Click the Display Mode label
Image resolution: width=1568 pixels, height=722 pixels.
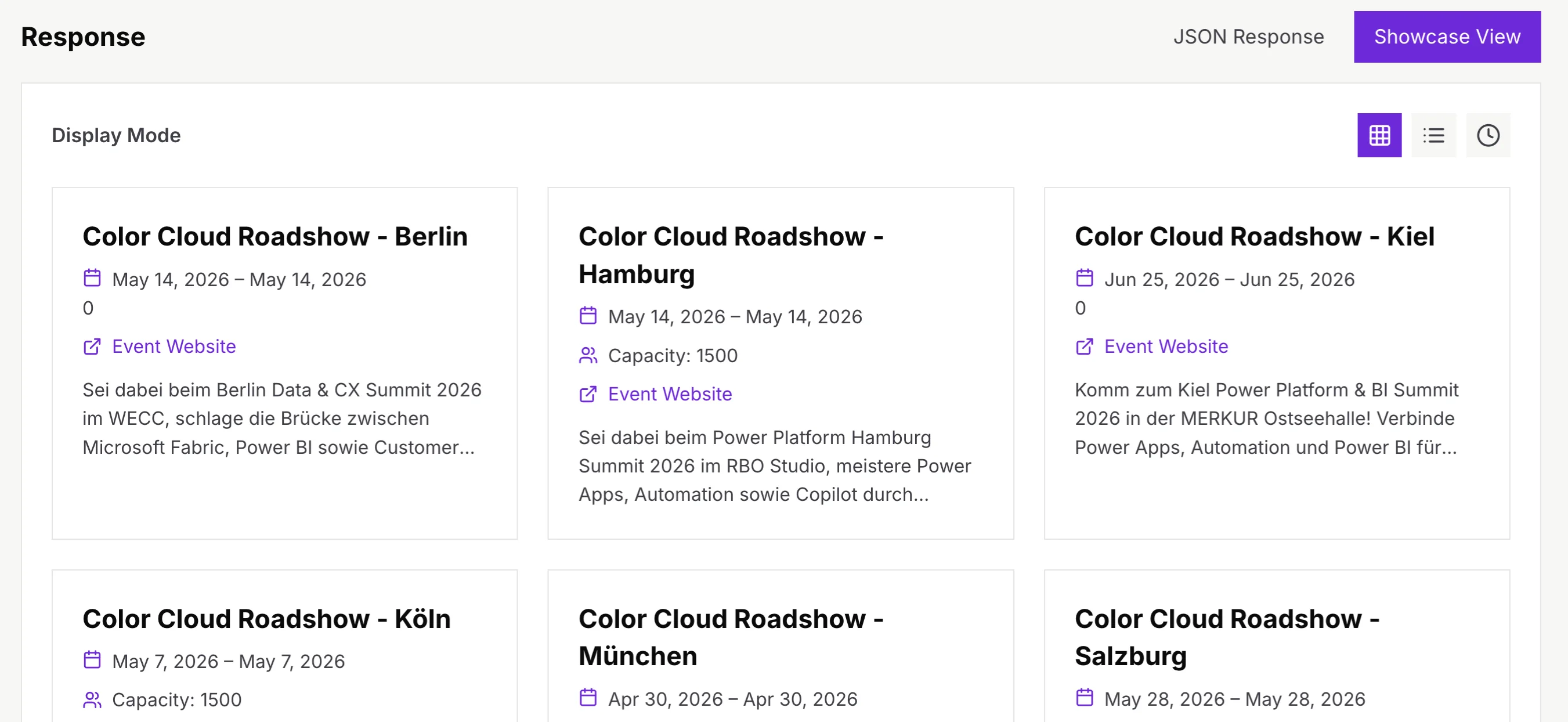point(116,135)
